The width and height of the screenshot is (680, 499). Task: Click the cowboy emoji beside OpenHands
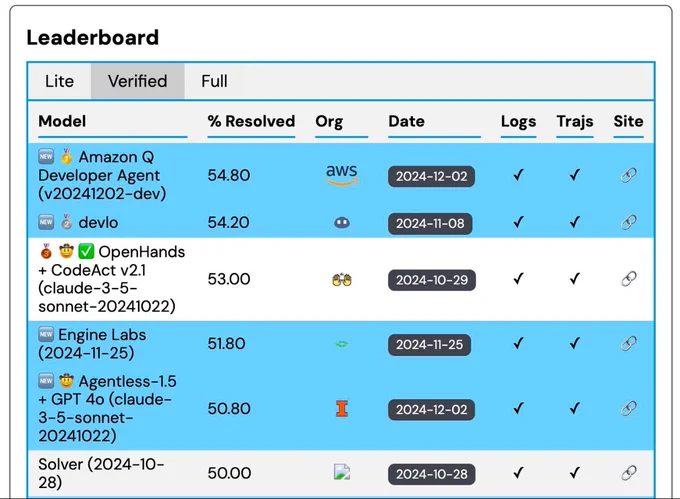point(66,251)
